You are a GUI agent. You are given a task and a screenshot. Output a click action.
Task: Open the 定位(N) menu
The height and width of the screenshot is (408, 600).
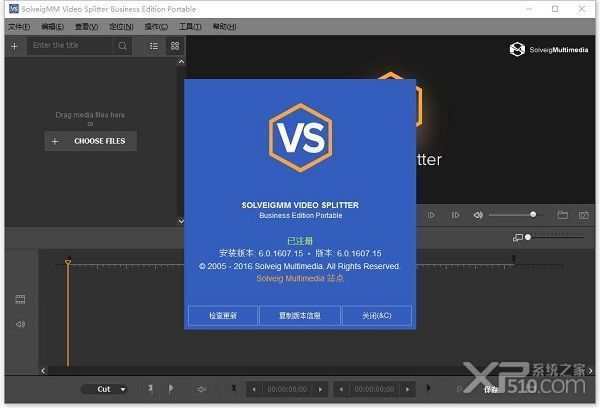121,27
